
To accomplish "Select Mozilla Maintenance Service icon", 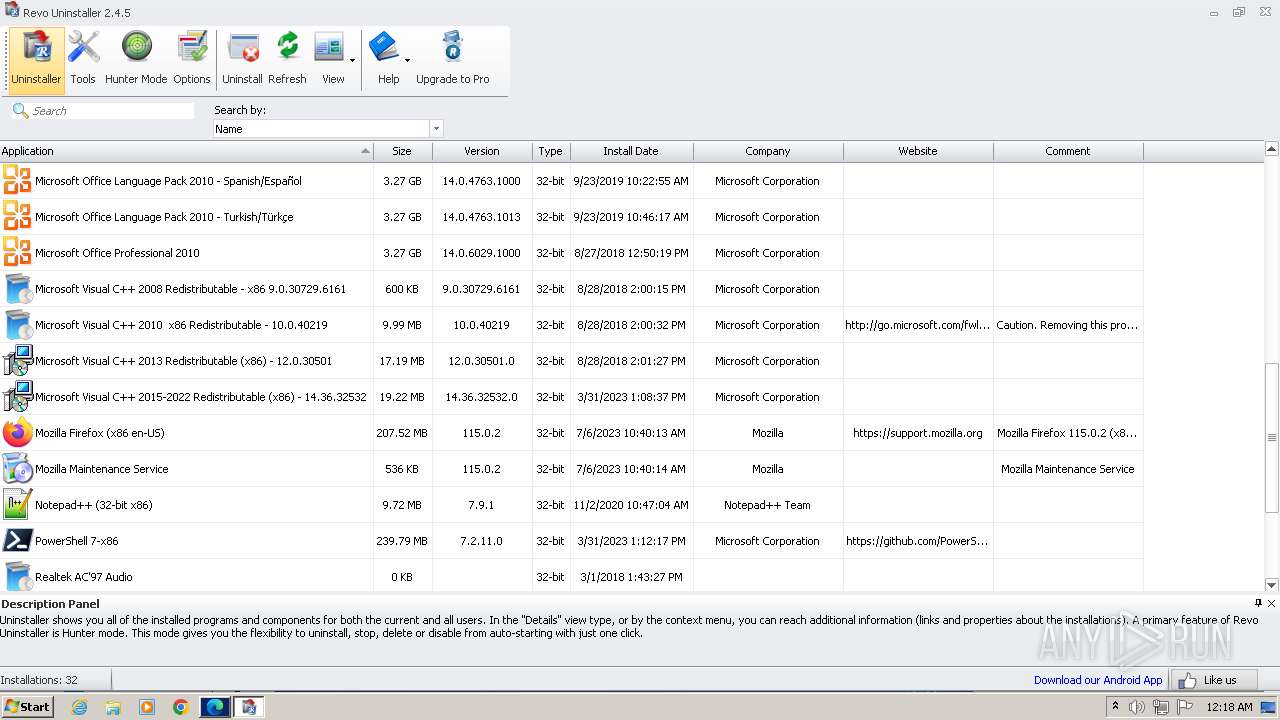I will point(17,468).
